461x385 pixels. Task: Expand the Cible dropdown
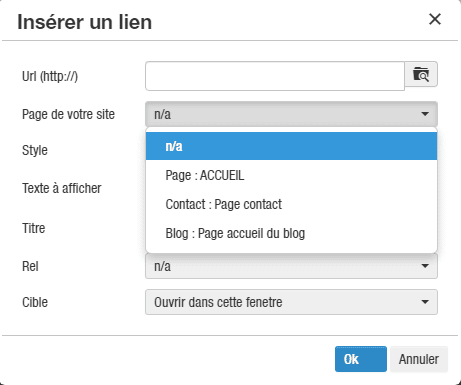[291, 302]
